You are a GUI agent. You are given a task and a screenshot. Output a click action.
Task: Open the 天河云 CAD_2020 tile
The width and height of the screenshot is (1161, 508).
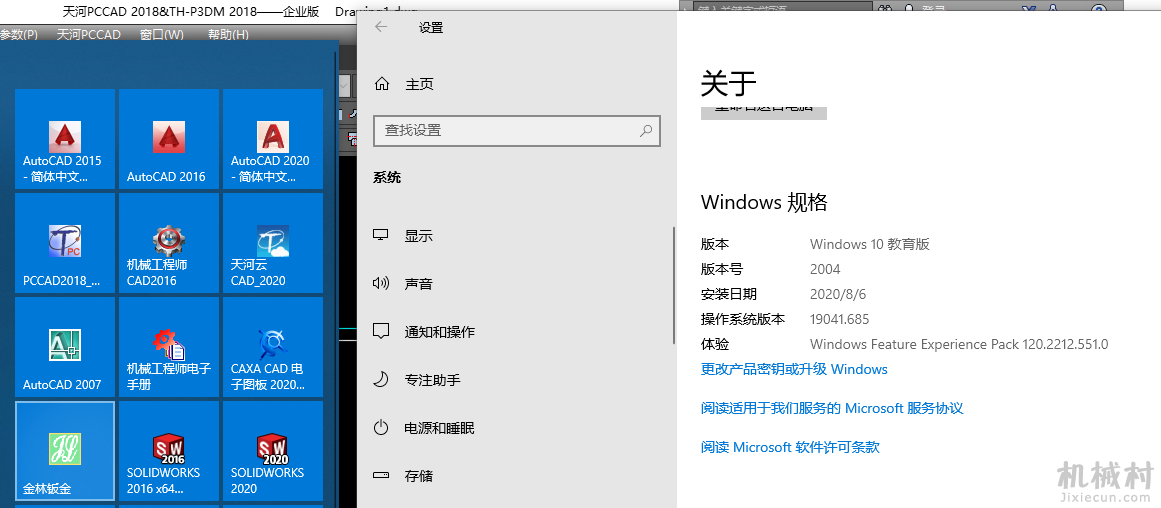pyautogui.click(x=273, y=243)
